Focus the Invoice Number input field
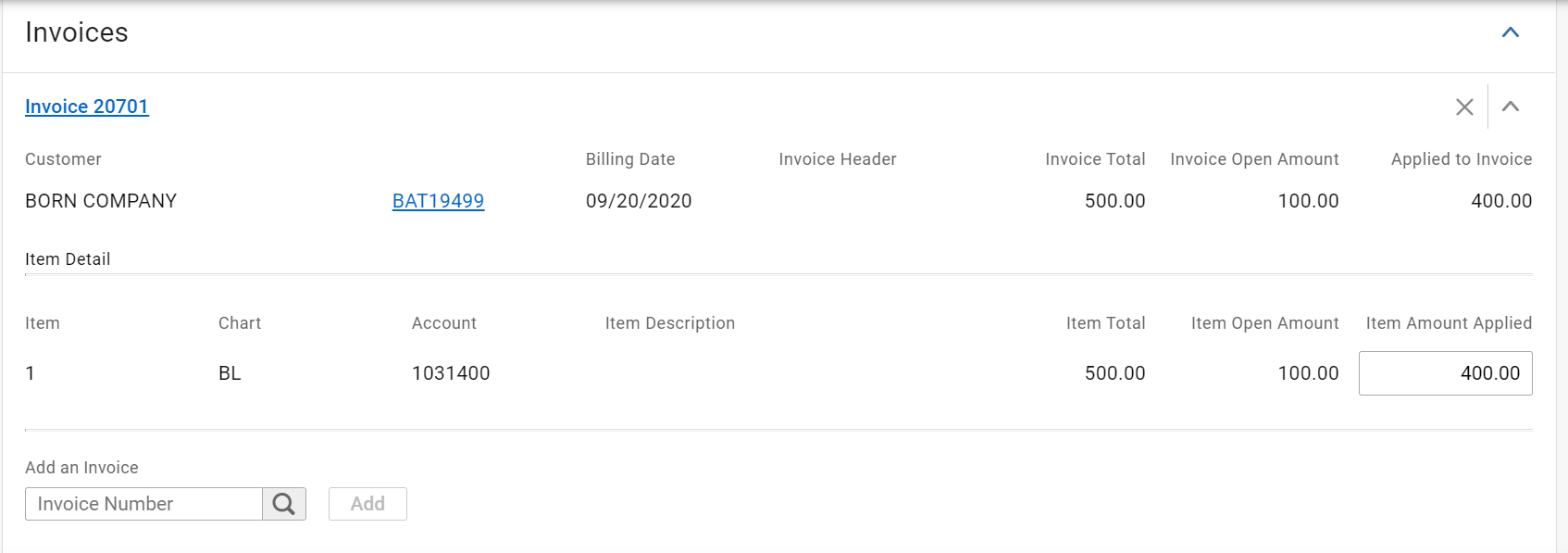The height and width of the screenshot is (553, 1568). coord(143,504)
